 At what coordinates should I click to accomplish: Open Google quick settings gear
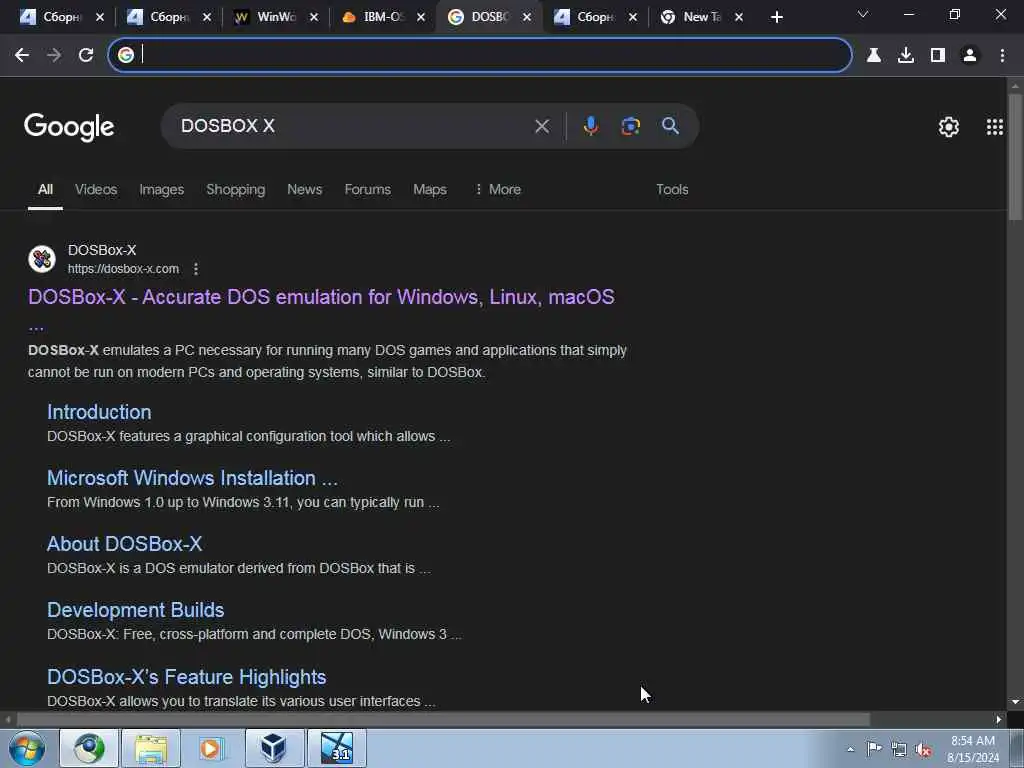pyautogui.click(x=949, y=127)
